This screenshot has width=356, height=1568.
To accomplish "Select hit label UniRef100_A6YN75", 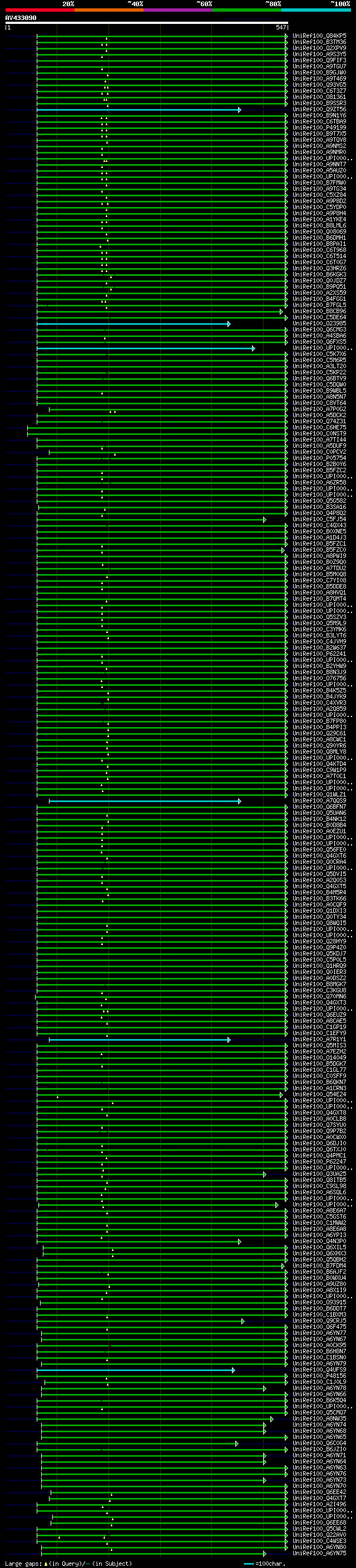I will click(319, 1554).
